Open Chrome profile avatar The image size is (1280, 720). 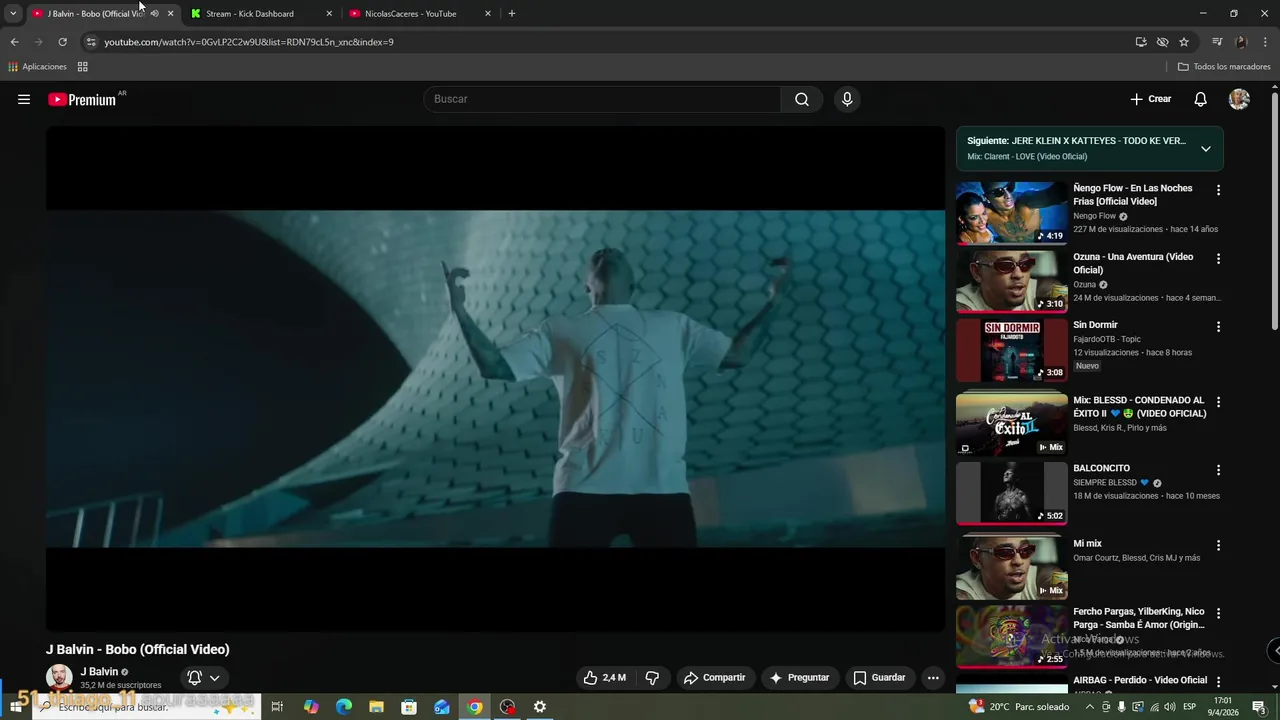pos(1241,42)
